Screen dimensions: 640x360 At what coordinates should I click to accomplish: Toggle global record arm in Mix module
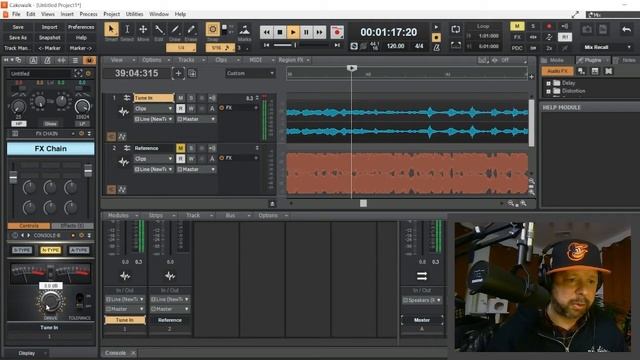click(x=549, y=26)
